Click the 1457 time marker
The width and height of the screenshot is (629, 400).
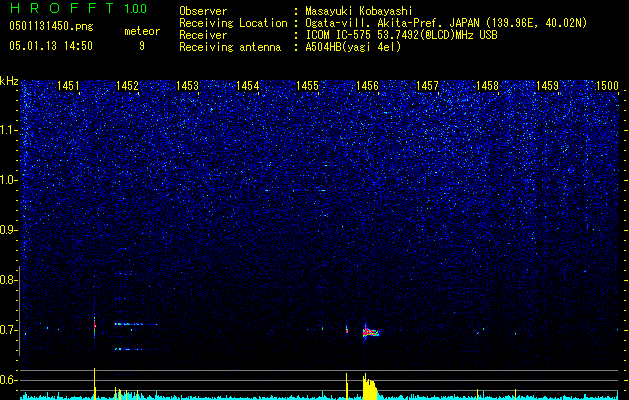coord(427,85)
